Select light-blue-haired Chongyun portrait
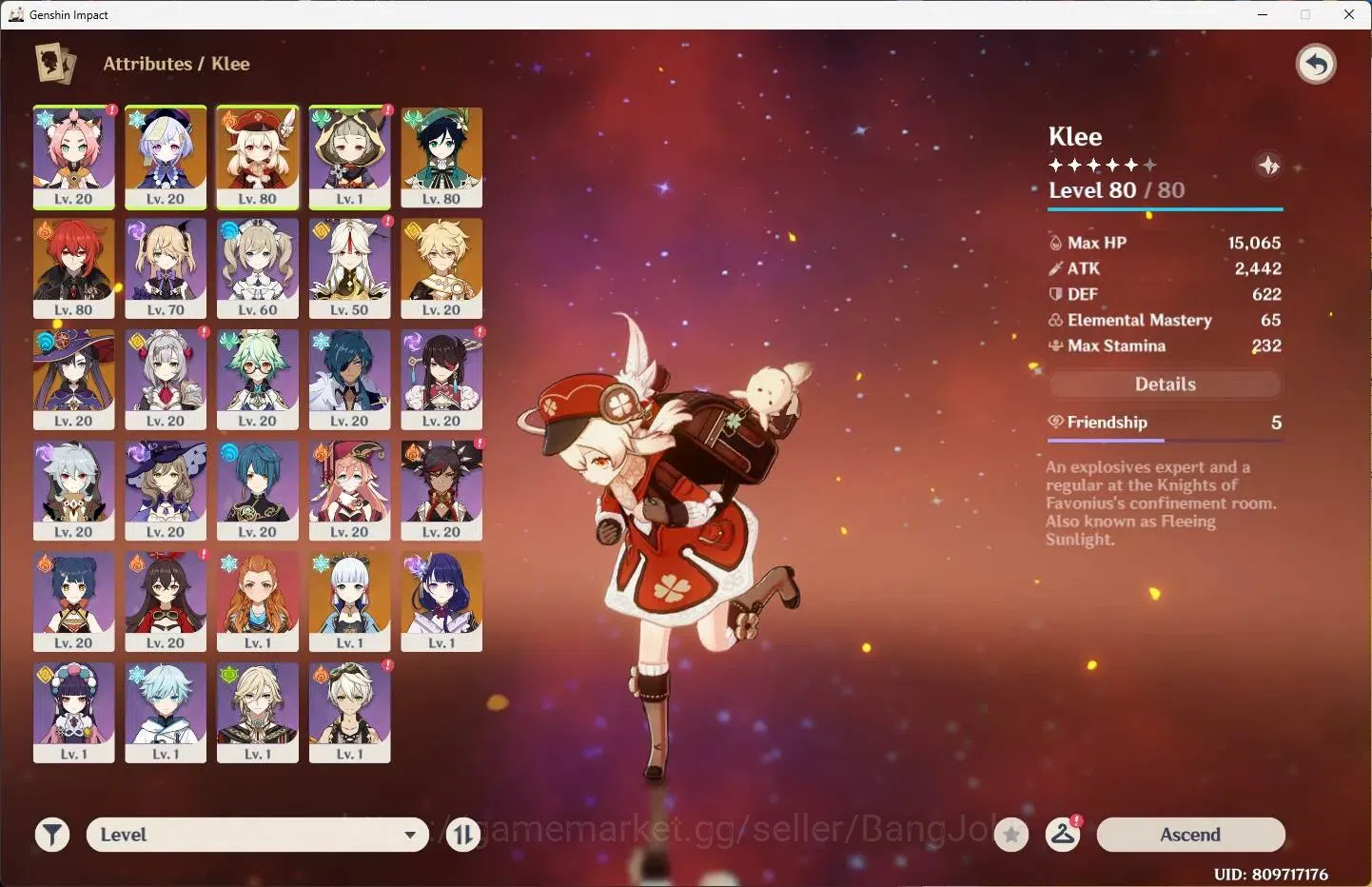Image resolution: width=1372 pixels, height=887 pixels. pyautogui.click(x=166, y=713)
